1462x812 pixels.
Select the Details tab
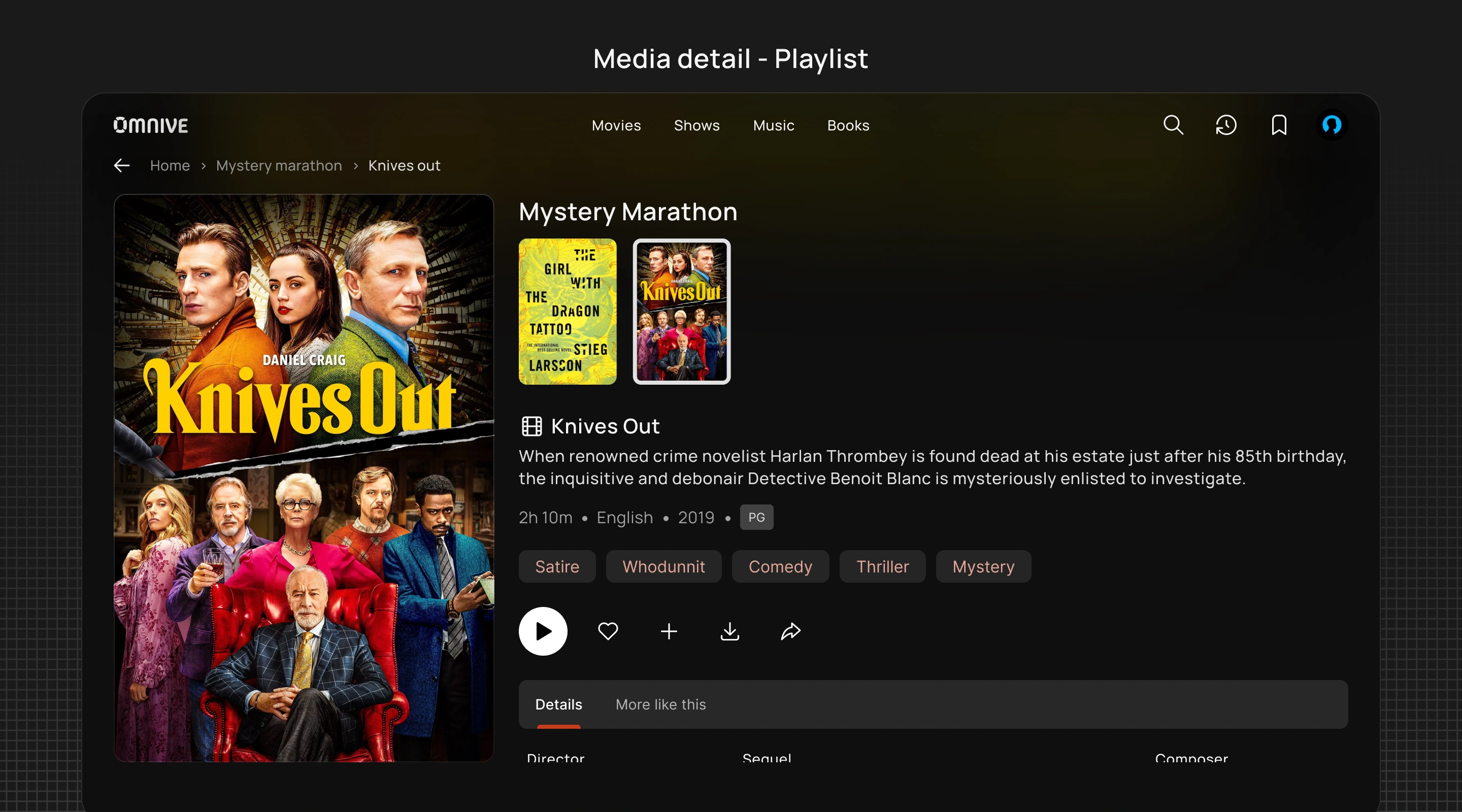coord(558,704)
